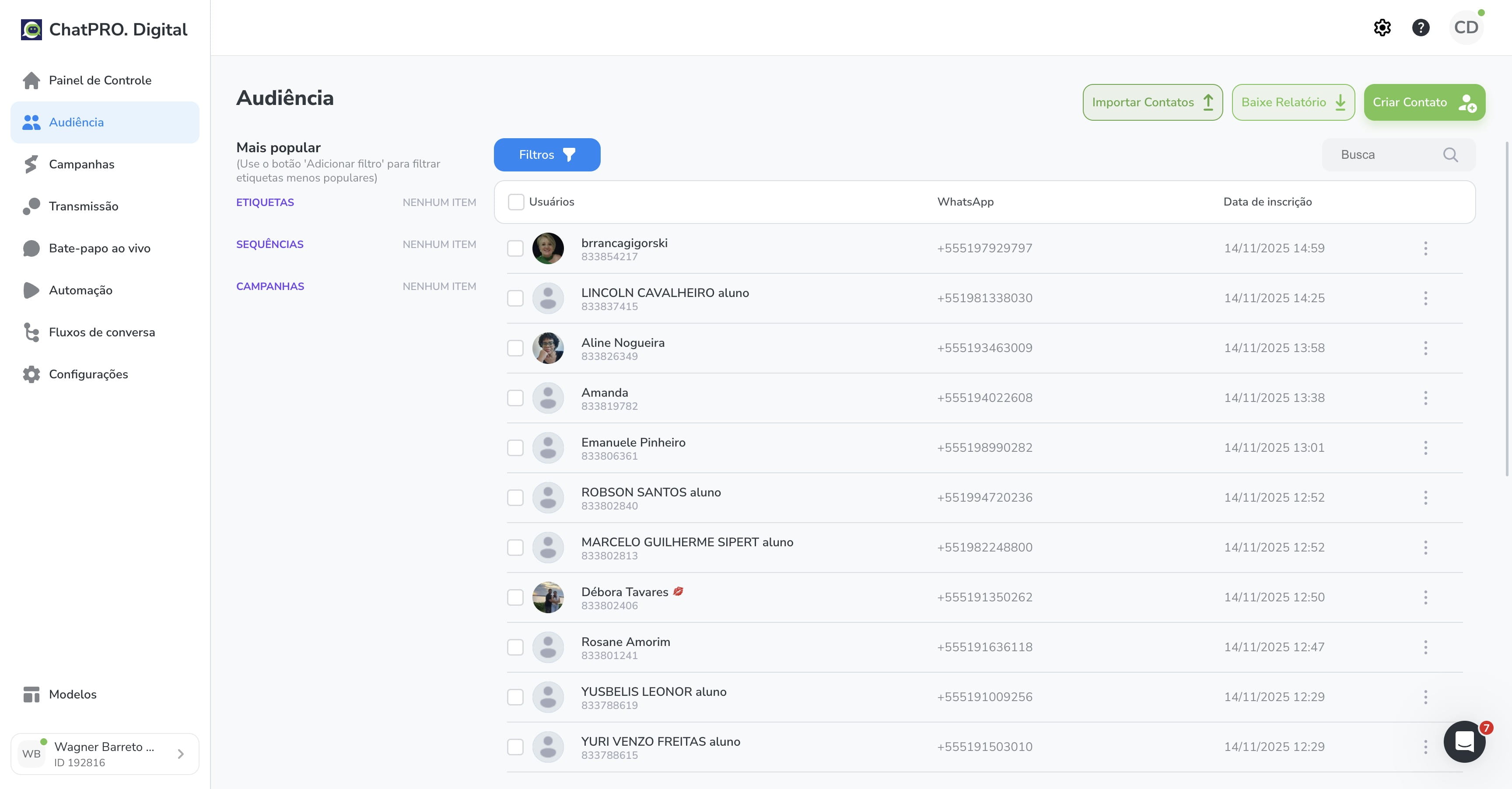Click contact ID 833837415
The width and height of the screenshot is (1512, 789).
(x=609, y=306)
